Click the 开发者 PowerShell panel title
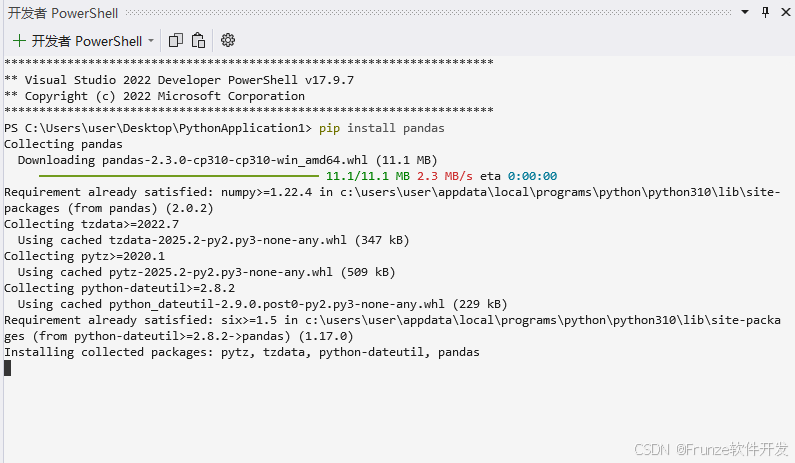The width and height of the screenshot is (795, 463). tap(63, 13)
